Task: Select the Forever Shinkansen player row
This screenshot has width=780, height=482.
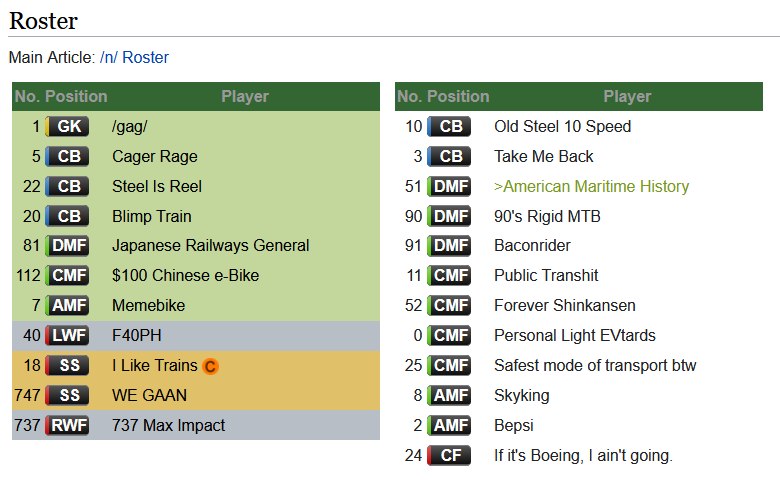Action: (x=579, y=305)
